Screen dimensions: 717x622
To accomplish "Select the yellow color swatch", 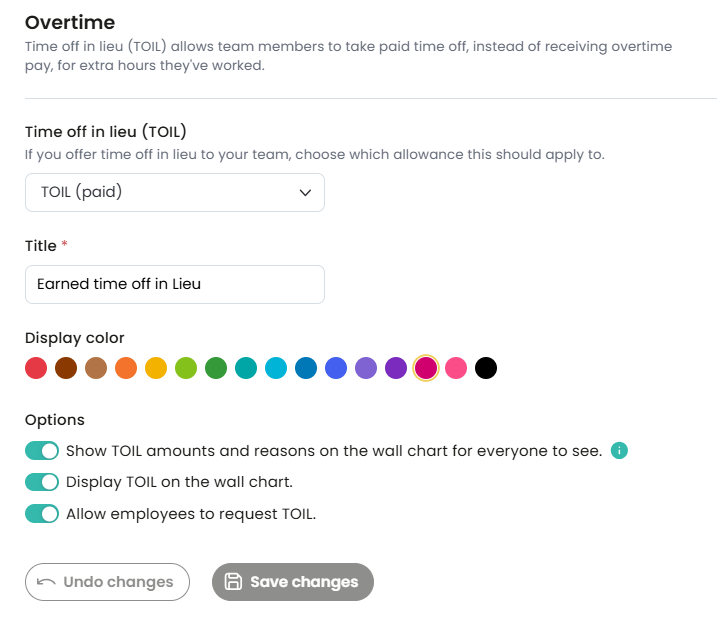I will point(156,368).
